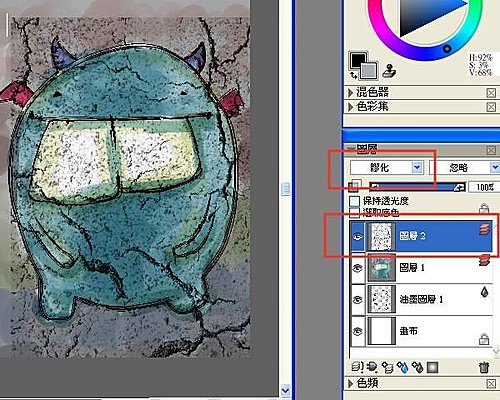Click the HSV values readout text
This screenshot has height=400, width=500.
point(481,65)
